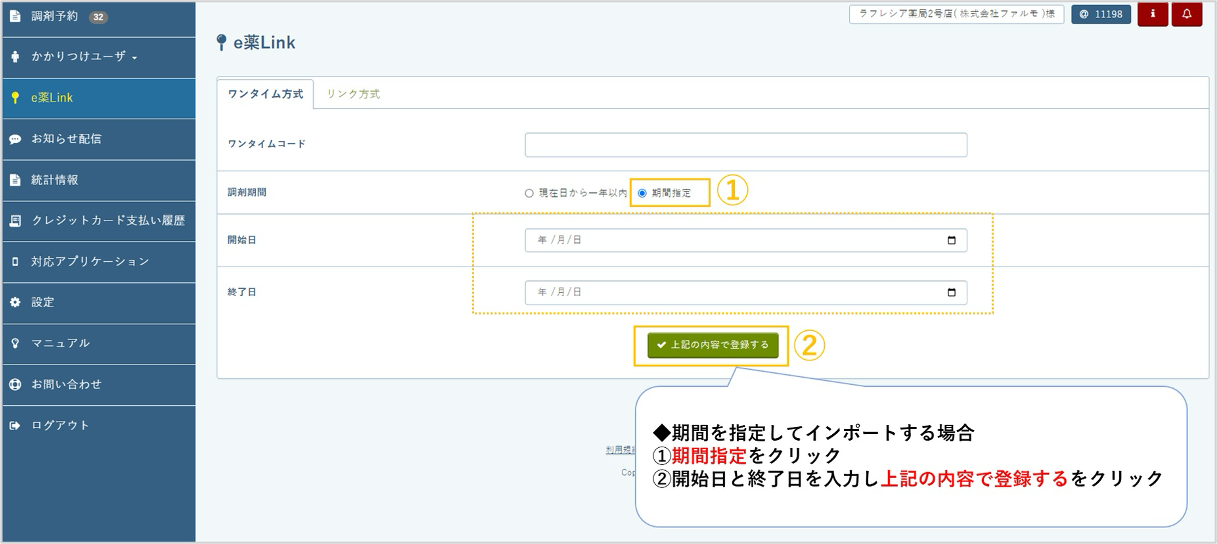
Task: Open the 開始日 calendar picker
Action: [x=951, y=240]
